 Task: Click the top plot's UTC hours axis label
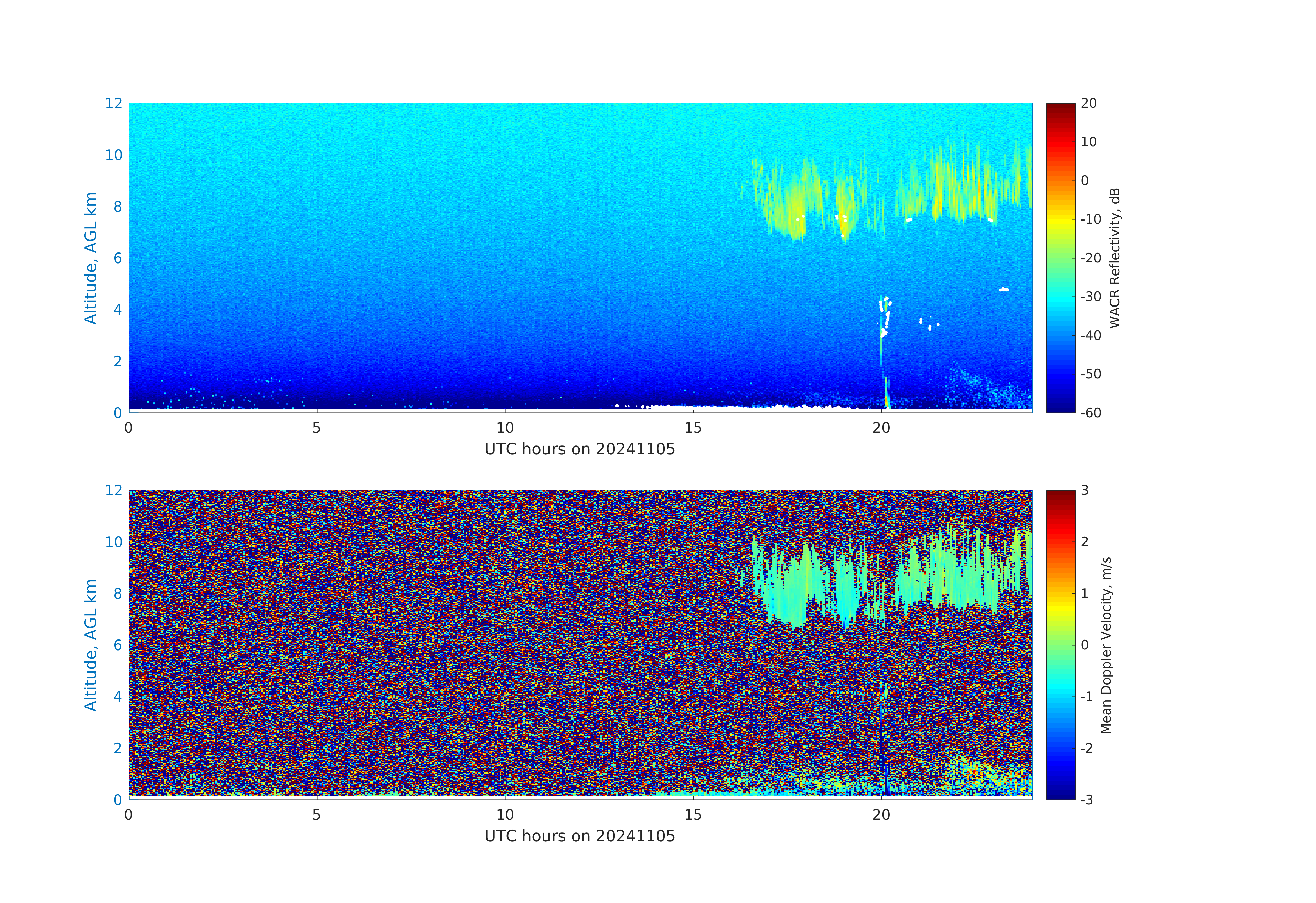(x=579, y=450)
